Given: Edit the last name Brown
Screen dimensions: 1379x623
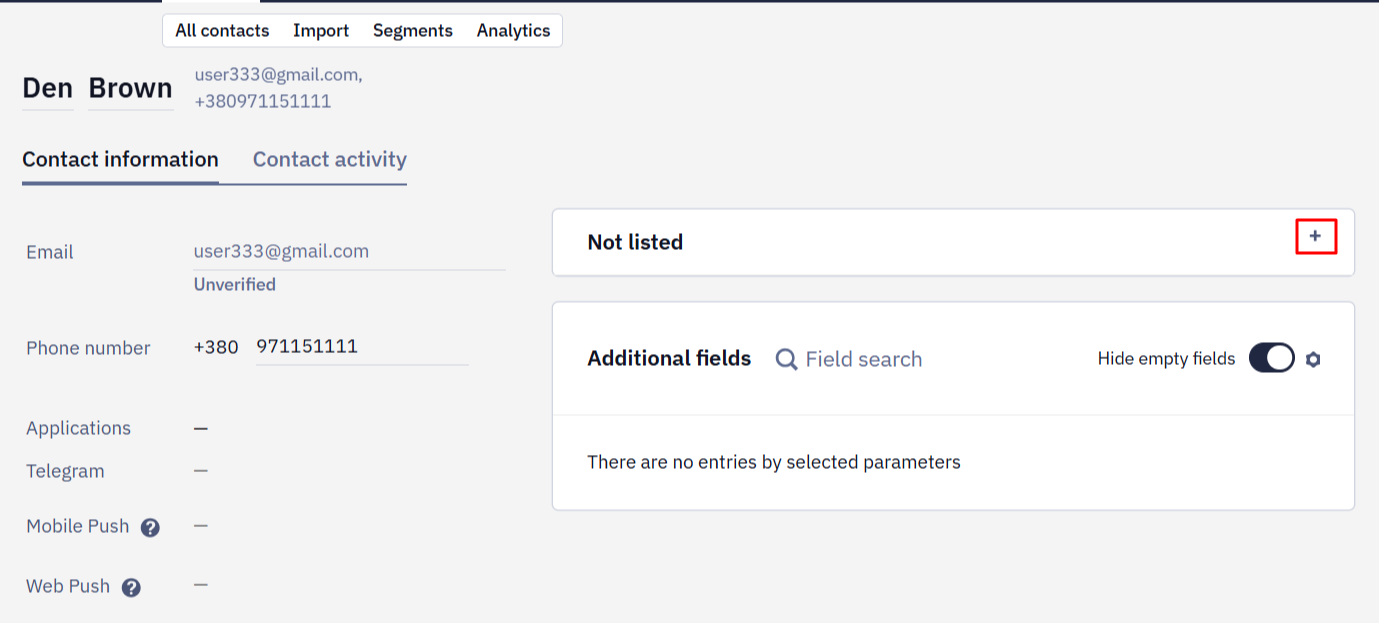Looking at the screenshot, I should pyautogui.click(x=131, y=89).
